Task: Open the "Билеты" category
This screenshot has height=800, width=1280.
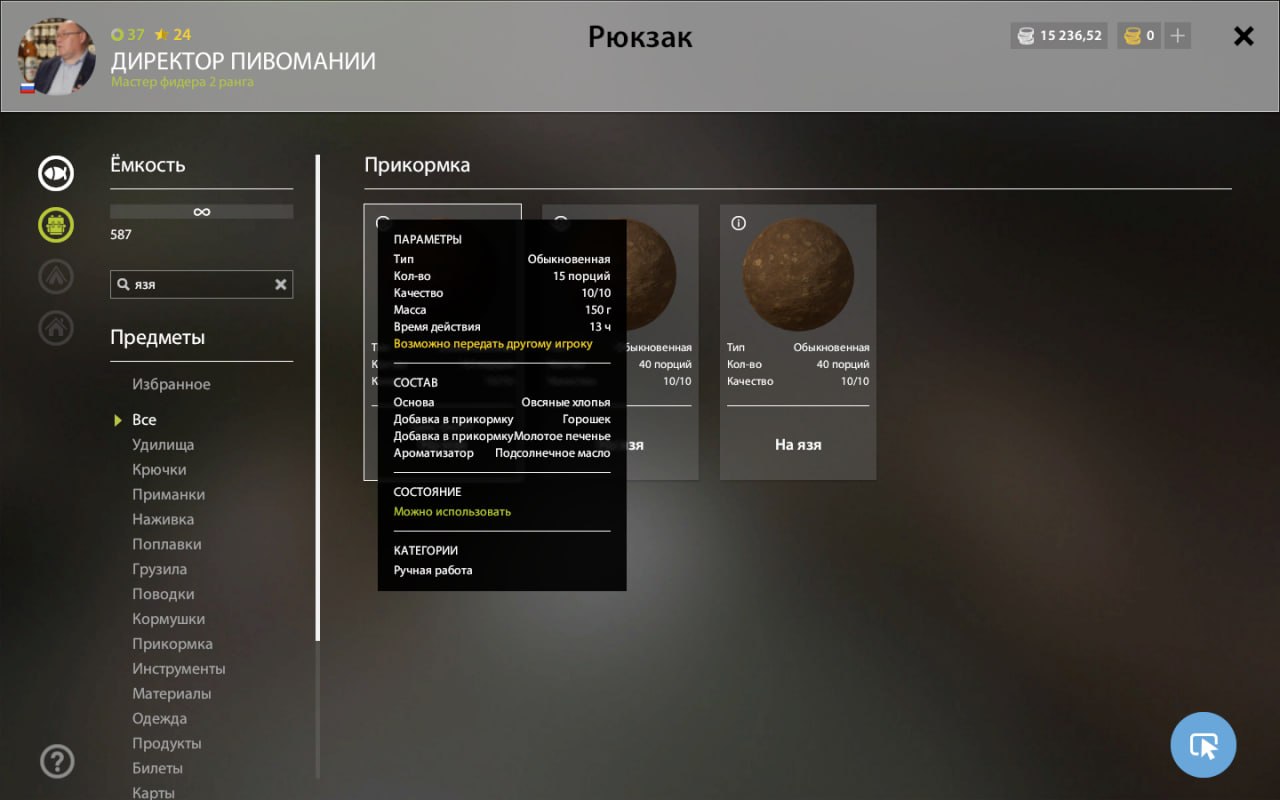Action: click(157, 769)
